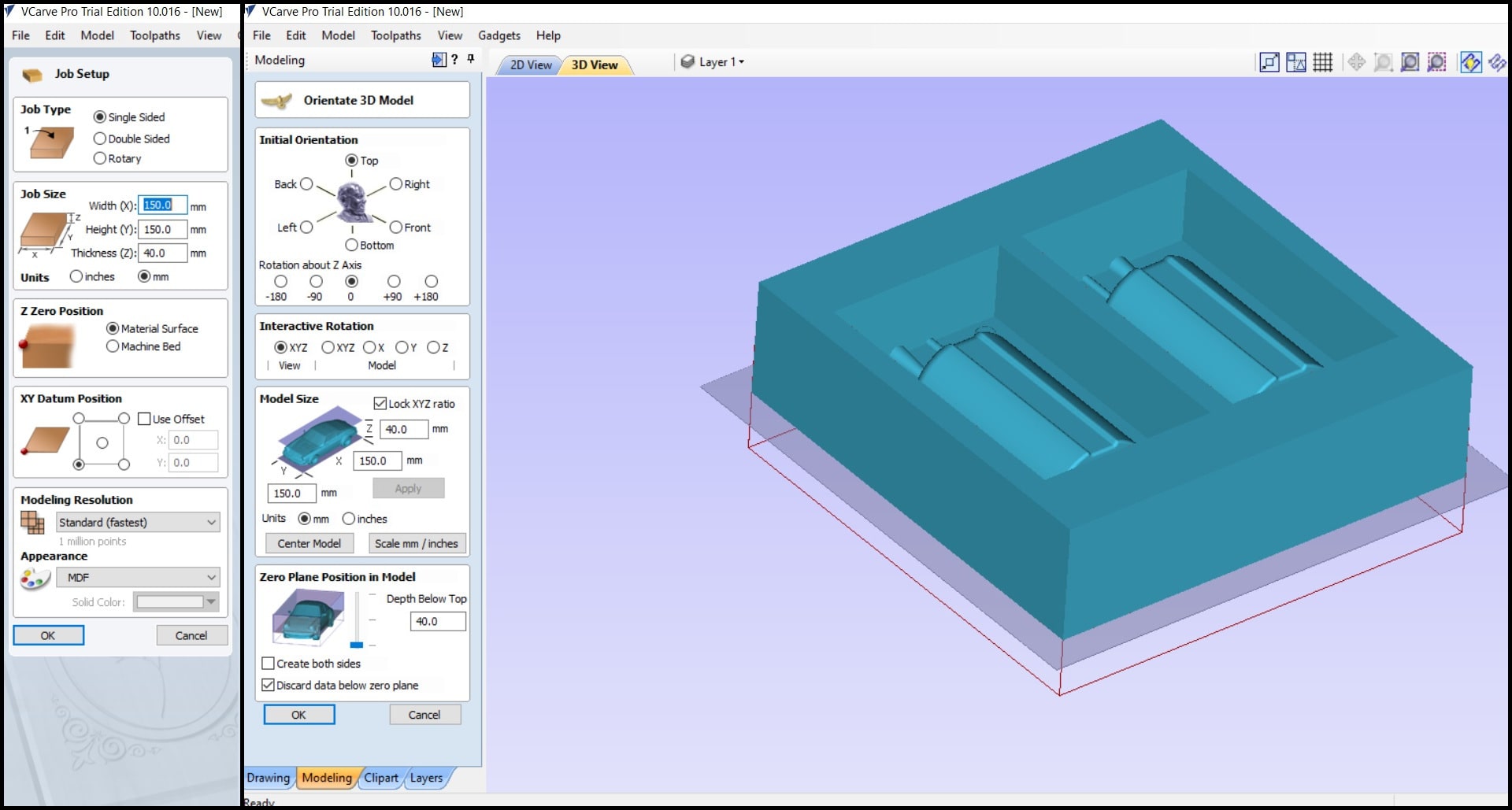Click the Job Size Thickness (Z) field
The width and height of the screenshot is (1512, 810).
coord(163,253)
